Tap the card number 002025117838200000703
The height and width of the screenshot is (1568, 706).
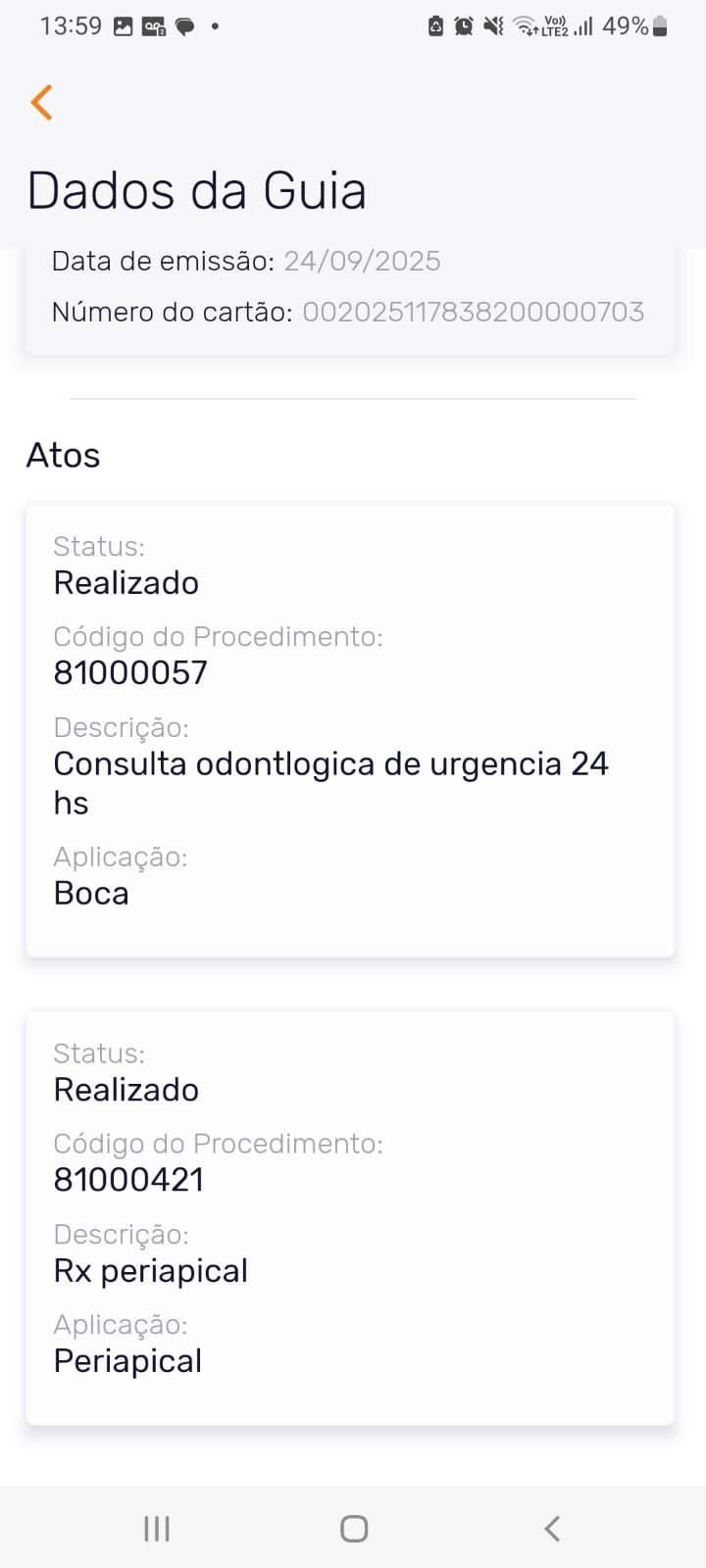click(x=473, y=312)
